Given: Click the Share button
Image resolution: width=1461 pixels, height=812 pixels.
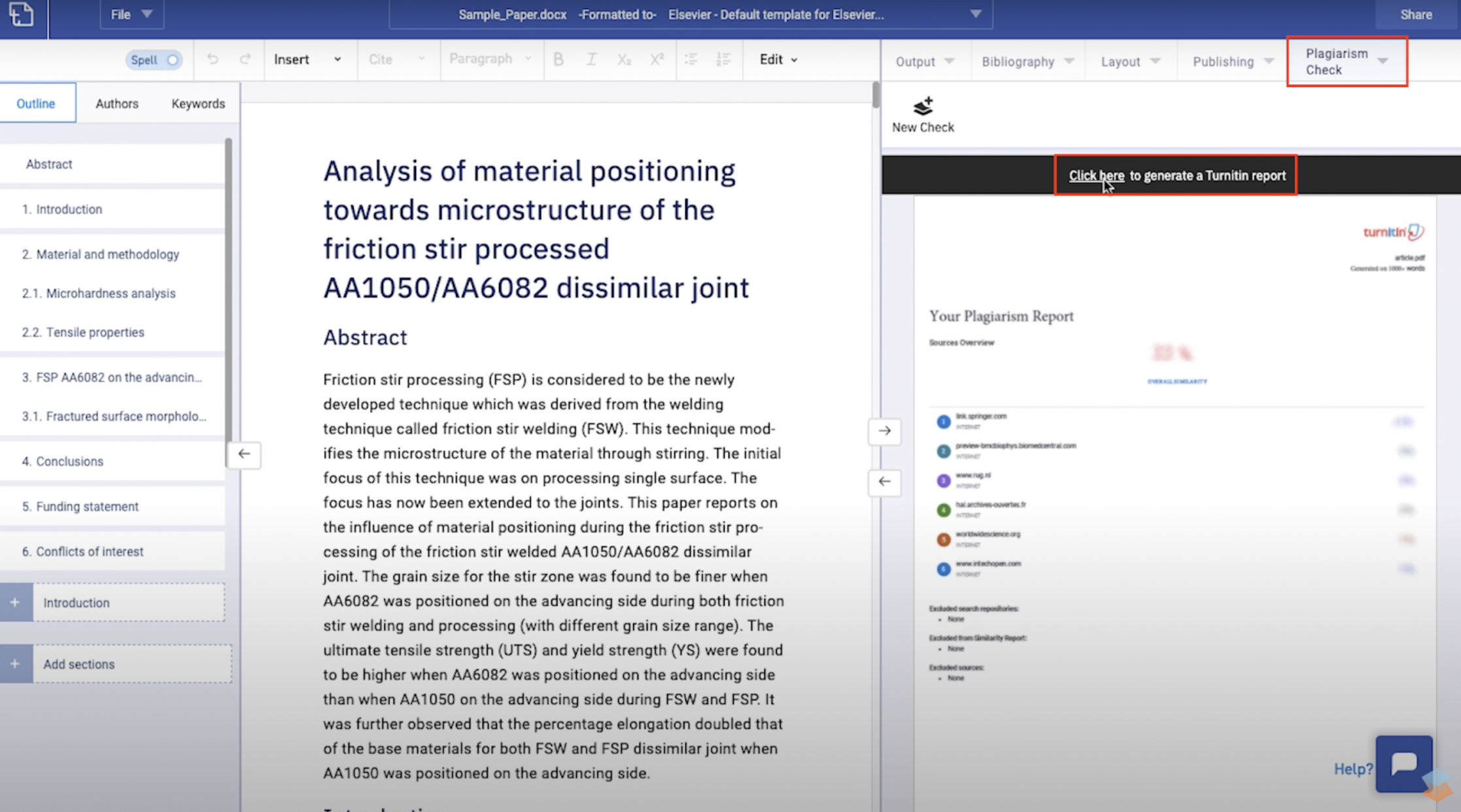Looking at the screenshot, I should coord(1416,14).
